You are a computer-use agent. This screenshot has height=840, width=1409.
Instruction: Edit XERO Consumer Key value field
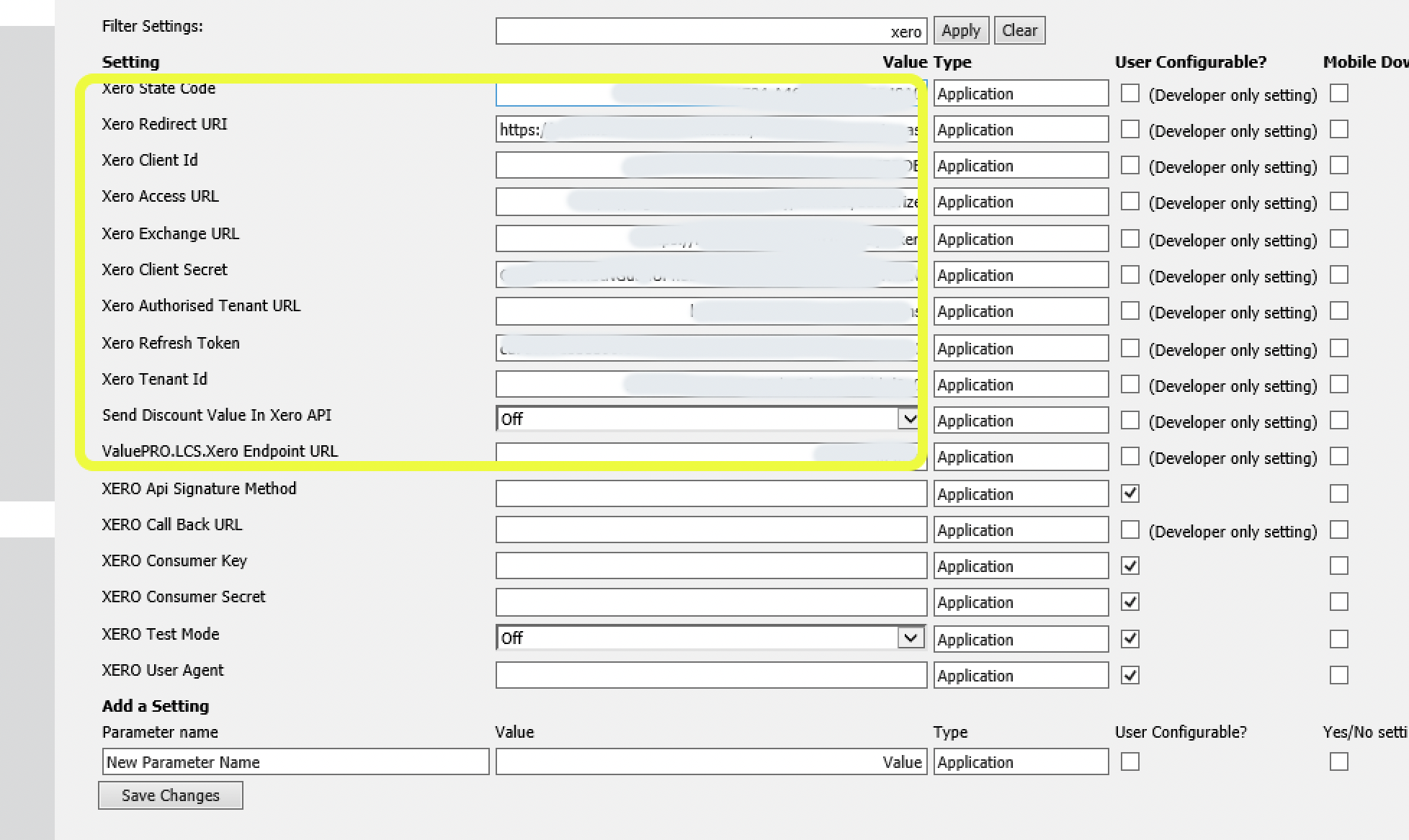click(711, 566)
